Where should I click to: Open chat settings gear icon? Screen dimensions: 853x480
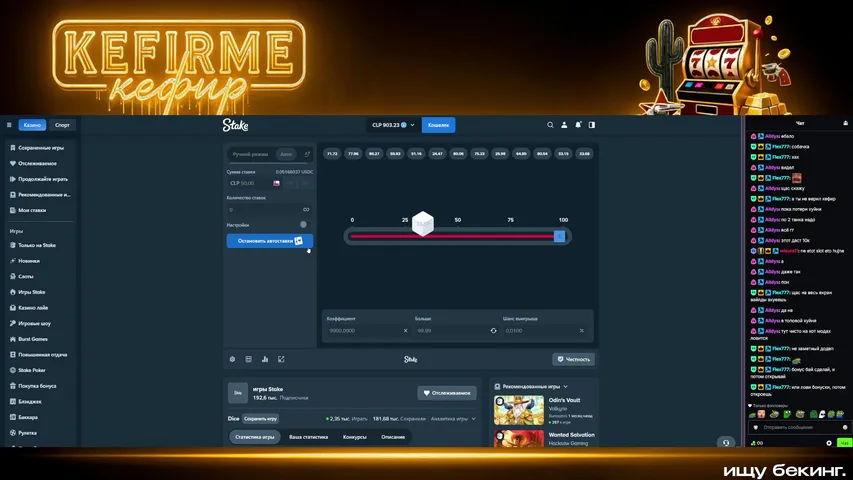point(829,443)
